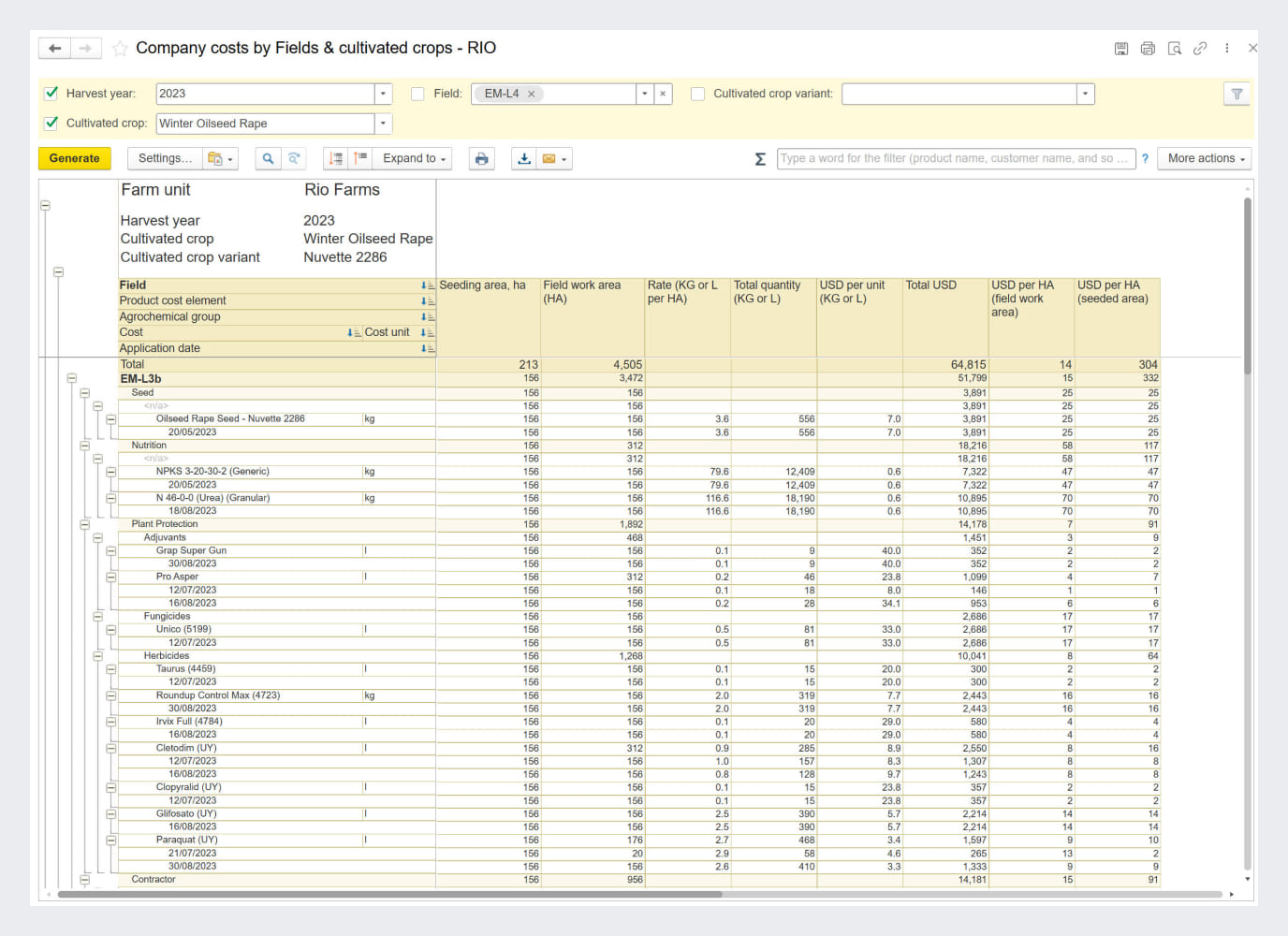This screenshot has width=1288, height=936.
Task: Click the horizontal scrollbar under the report
Action: click(x=389, y=895)
